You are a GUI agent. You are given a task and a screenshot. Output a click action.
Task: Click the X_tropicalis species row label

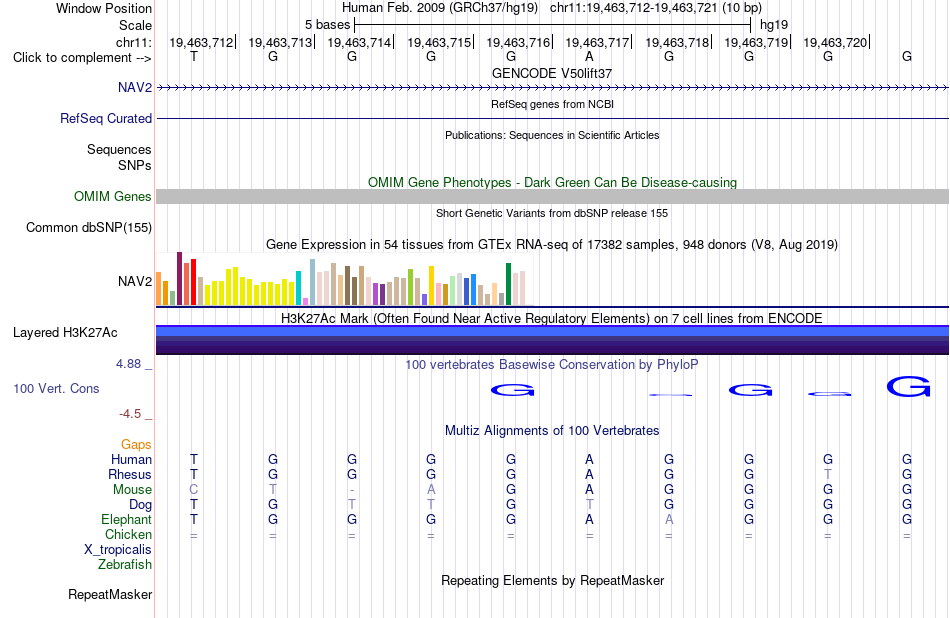tap(118, 550)
